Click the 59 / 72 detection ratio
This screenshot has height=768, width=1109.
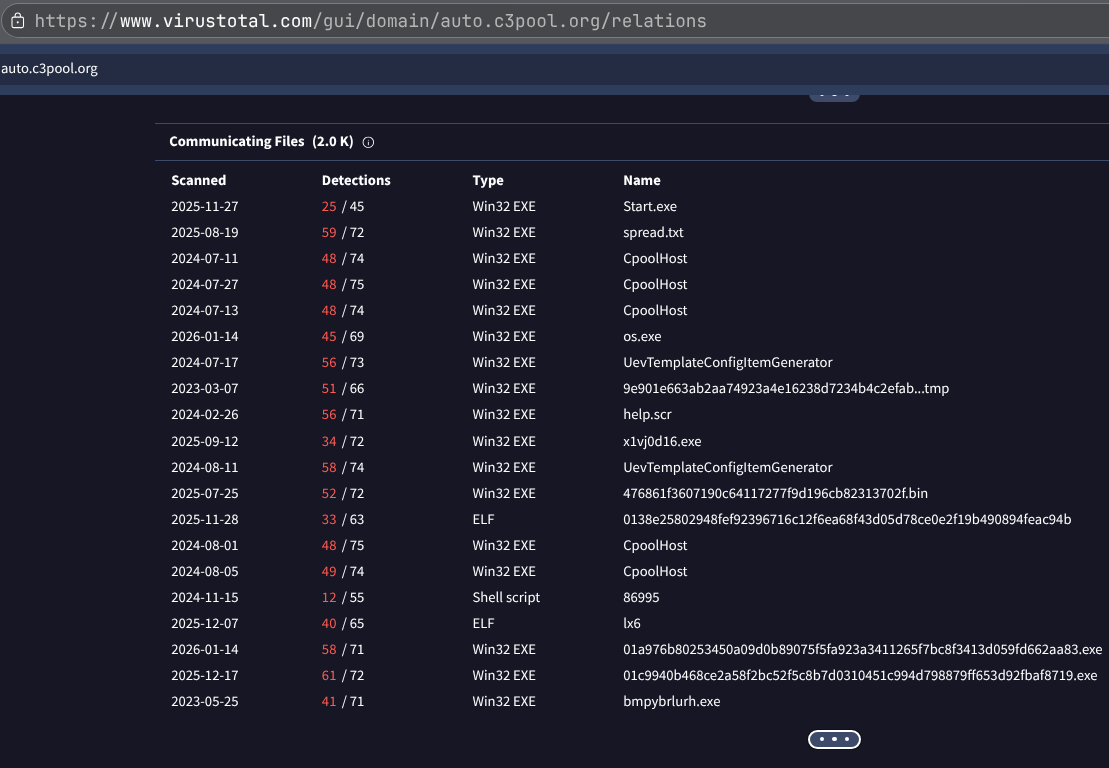(343, 233)
